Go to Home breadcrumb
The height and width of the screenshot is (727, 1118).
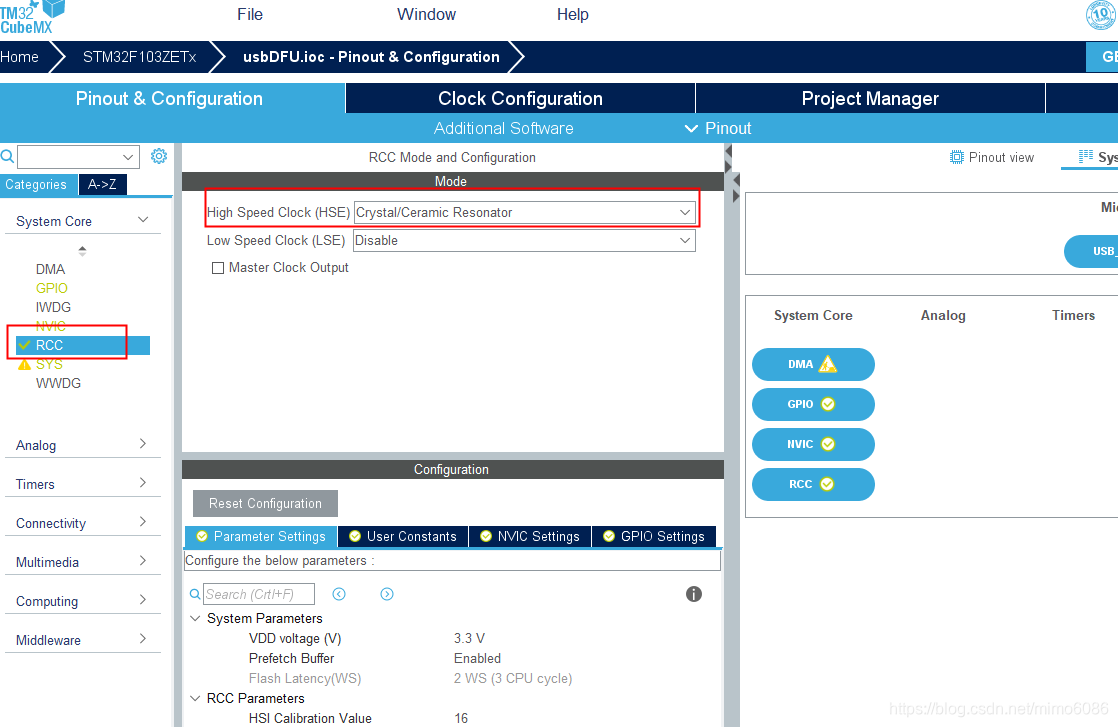[x=20, y=57]
